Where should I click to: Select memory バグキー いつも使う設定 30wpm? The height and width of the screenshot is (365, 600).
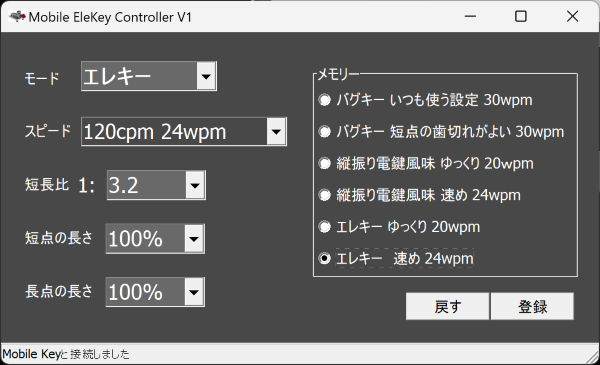click(x=425, y=100)
